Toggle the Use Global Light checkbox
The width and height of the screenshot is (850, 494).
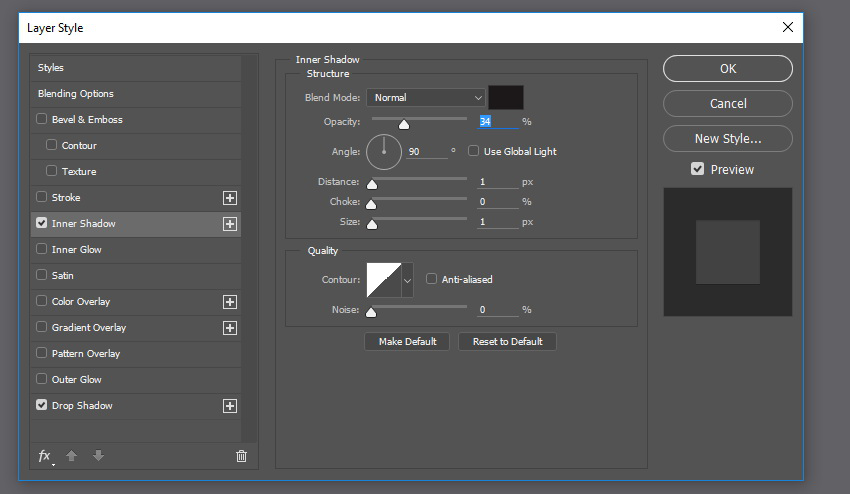pyautogui.click(x=473, y=151)
